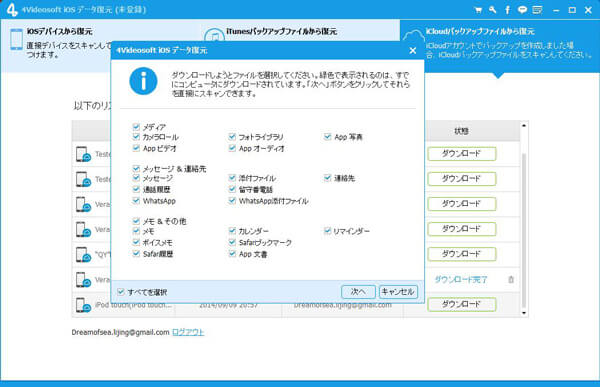The width and height of the screenshot is (600, 387).
Task: Uncheck the カメラロール checkbox
Action: click(x=136, y=137)
